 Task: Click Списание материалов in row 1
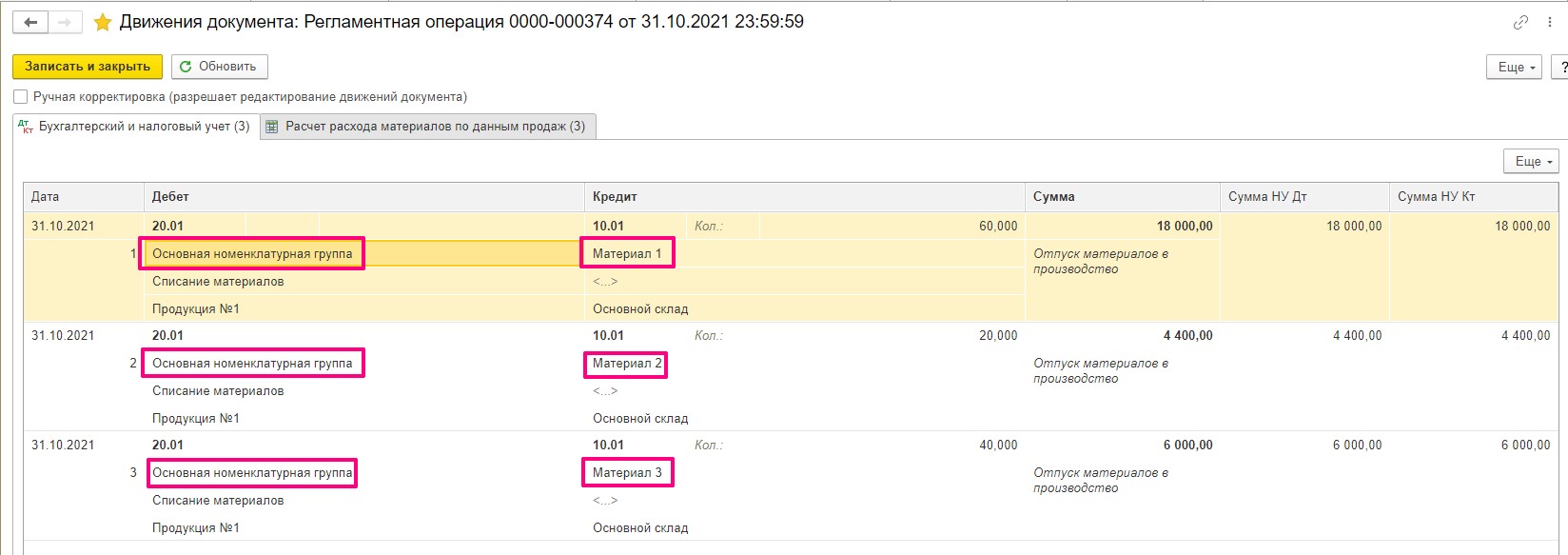[x=218, y=282]
